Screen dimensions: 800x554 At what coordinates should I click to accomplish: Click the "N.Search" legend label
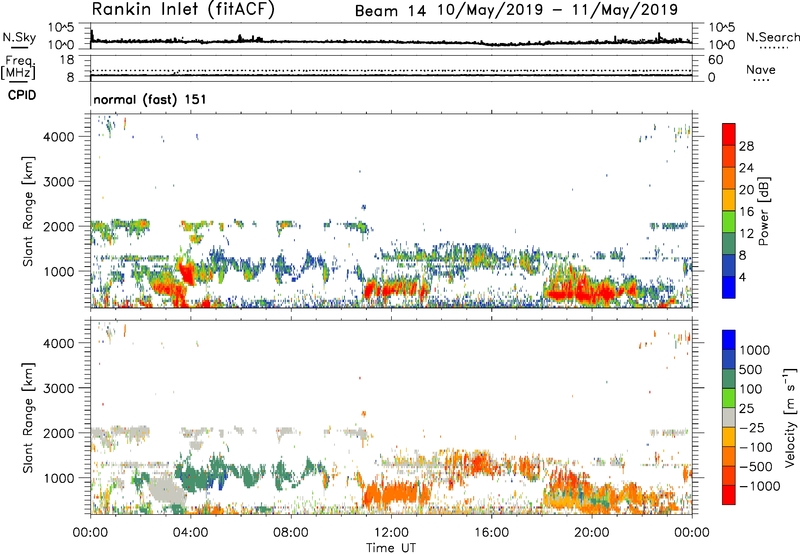click(x=772, y=37)
